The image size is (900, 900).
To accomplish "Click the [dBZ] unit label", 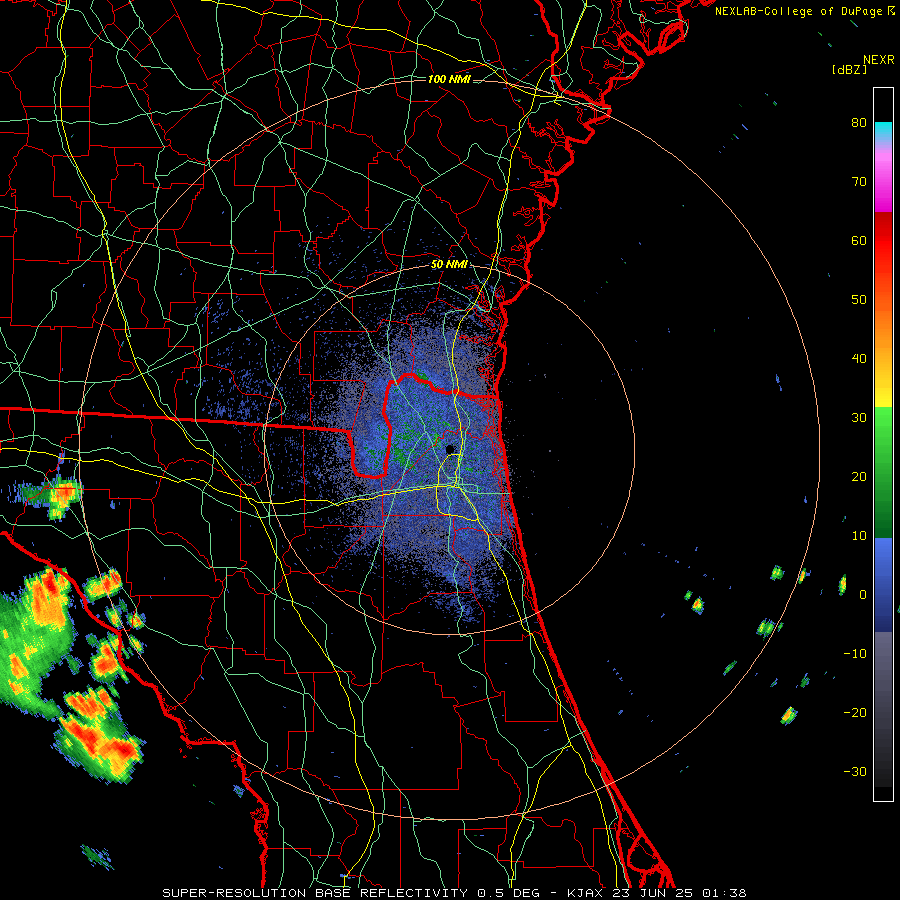I will (x=849, y=70).
